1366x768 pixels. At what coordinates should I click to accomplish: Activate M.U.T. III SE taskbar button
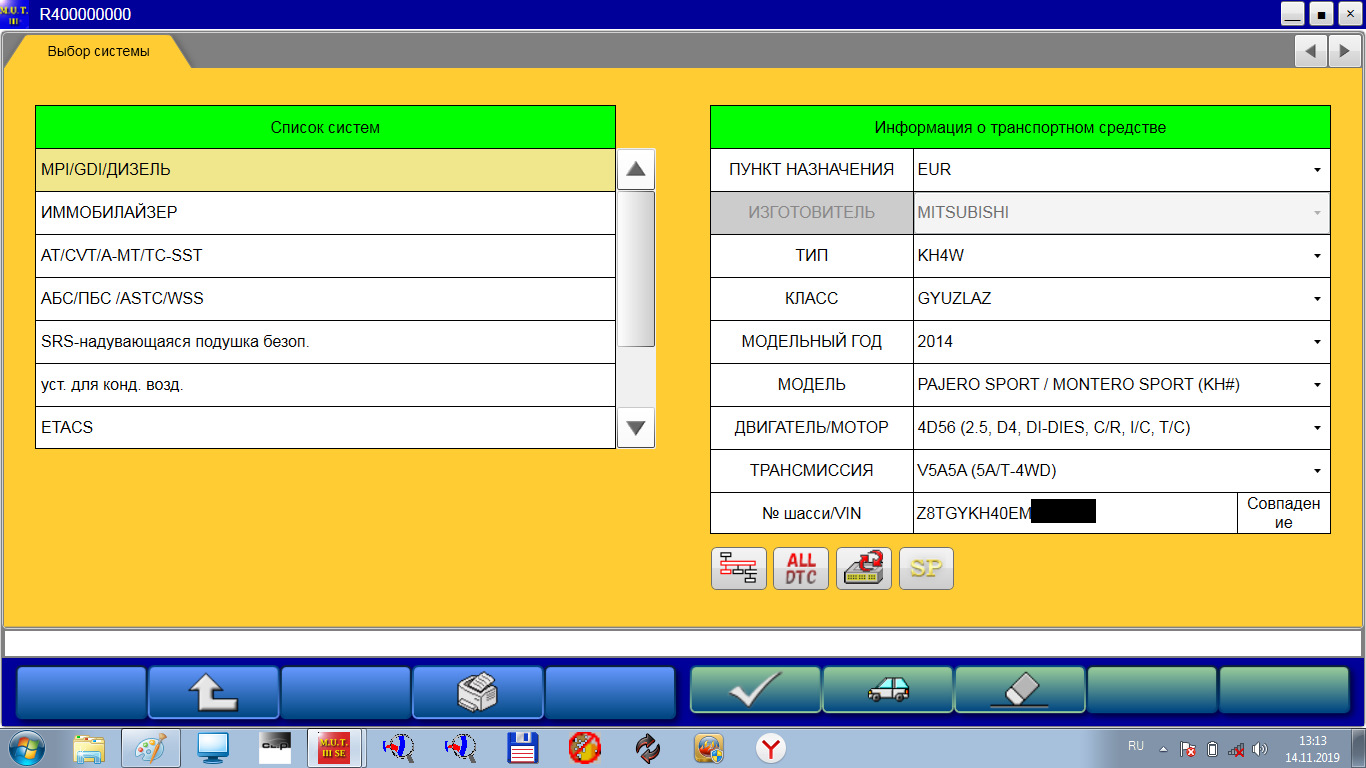tap(334, 748)
